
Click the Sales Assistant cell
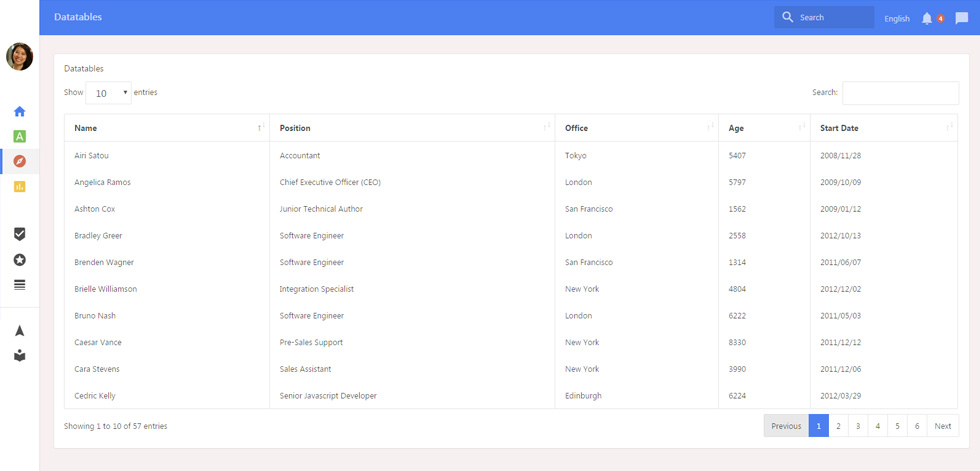pyautogui.click(x=412, y=369)
